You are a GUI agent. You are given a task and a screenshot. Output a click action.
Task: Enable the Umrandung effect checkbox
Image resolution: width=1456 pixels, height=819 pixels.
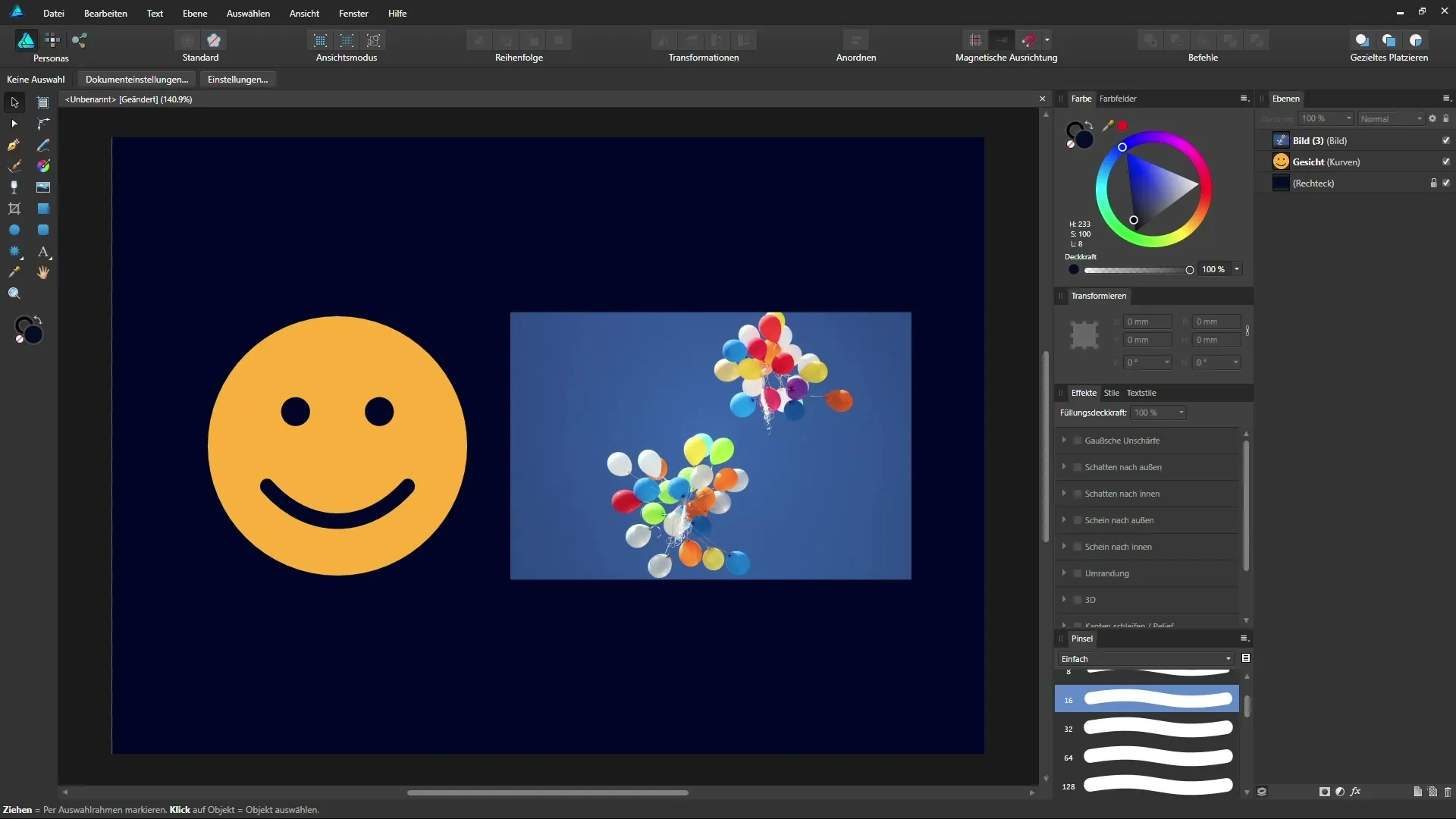[1078, 573]
